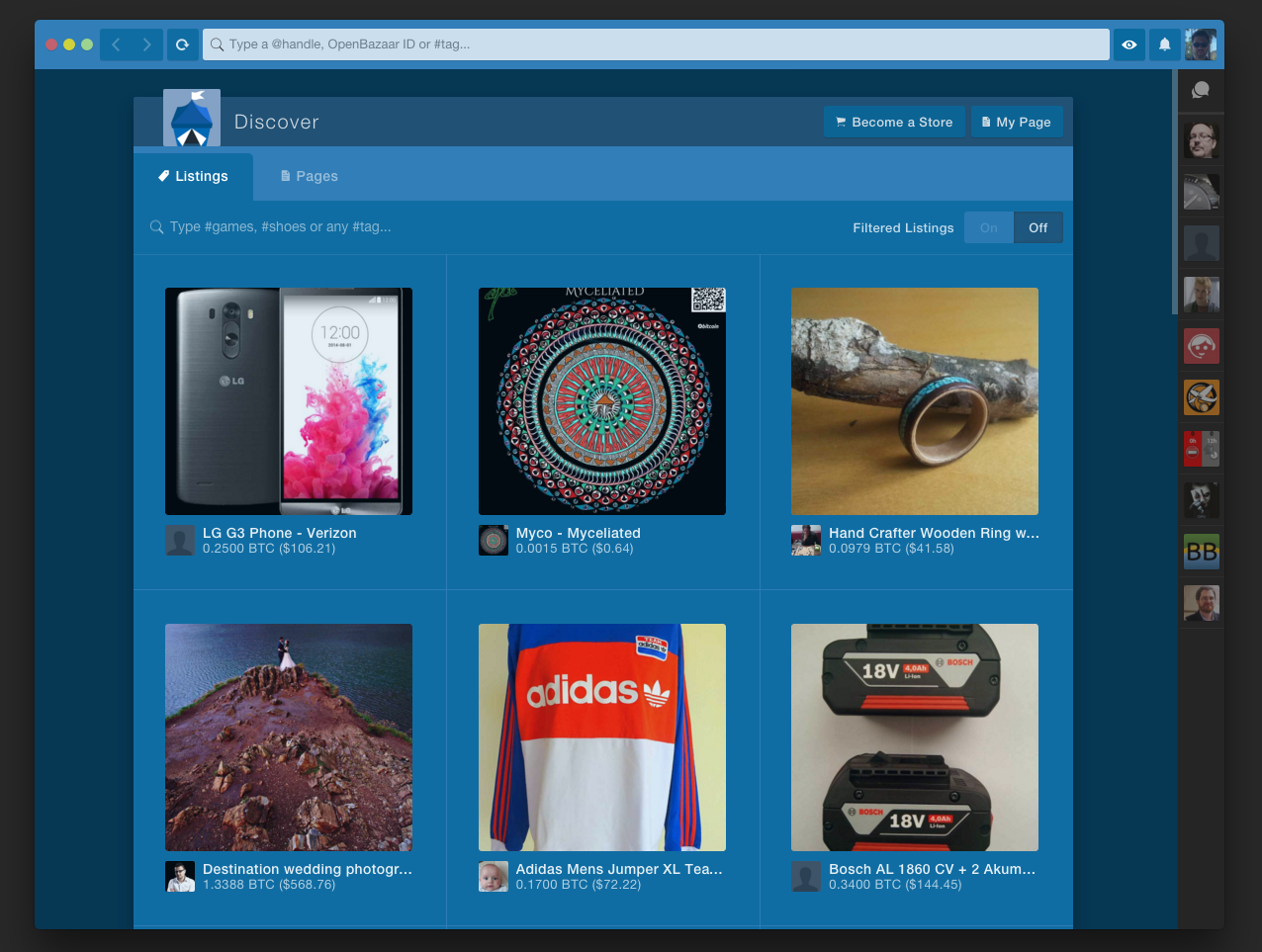Click seller avatar beside Myco - Myceliated listing
Image resolution: width=1262 pixels, height=952 pixels.
[494, 541]
